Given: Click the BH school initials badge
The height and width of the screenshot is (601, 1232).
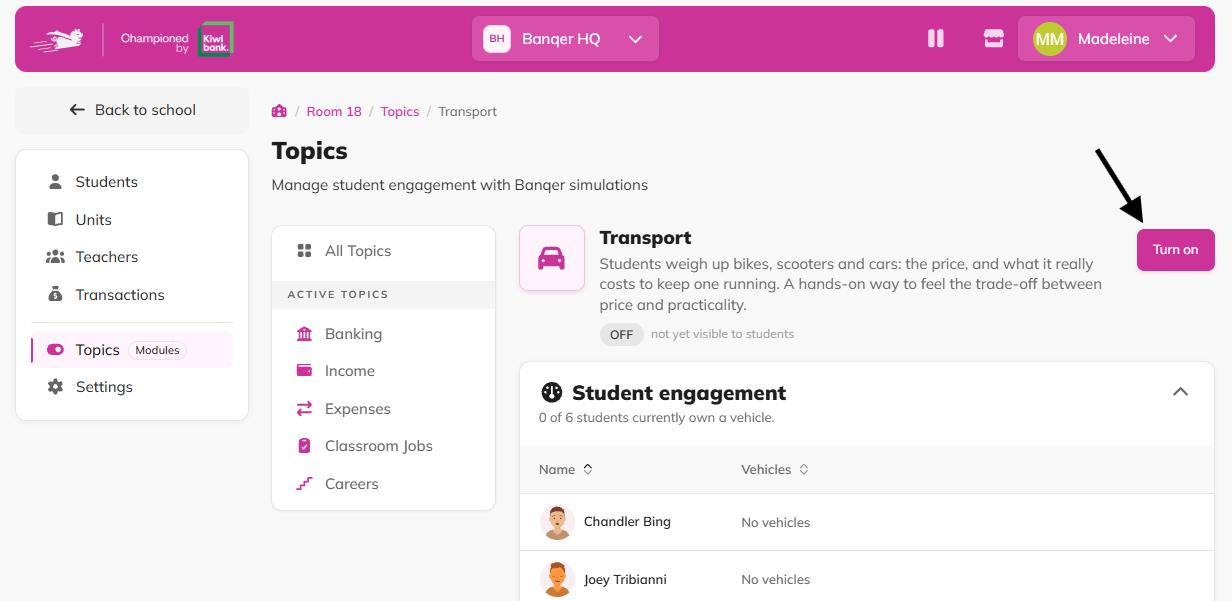Looking at the screenshot, I should coord(497,39).
